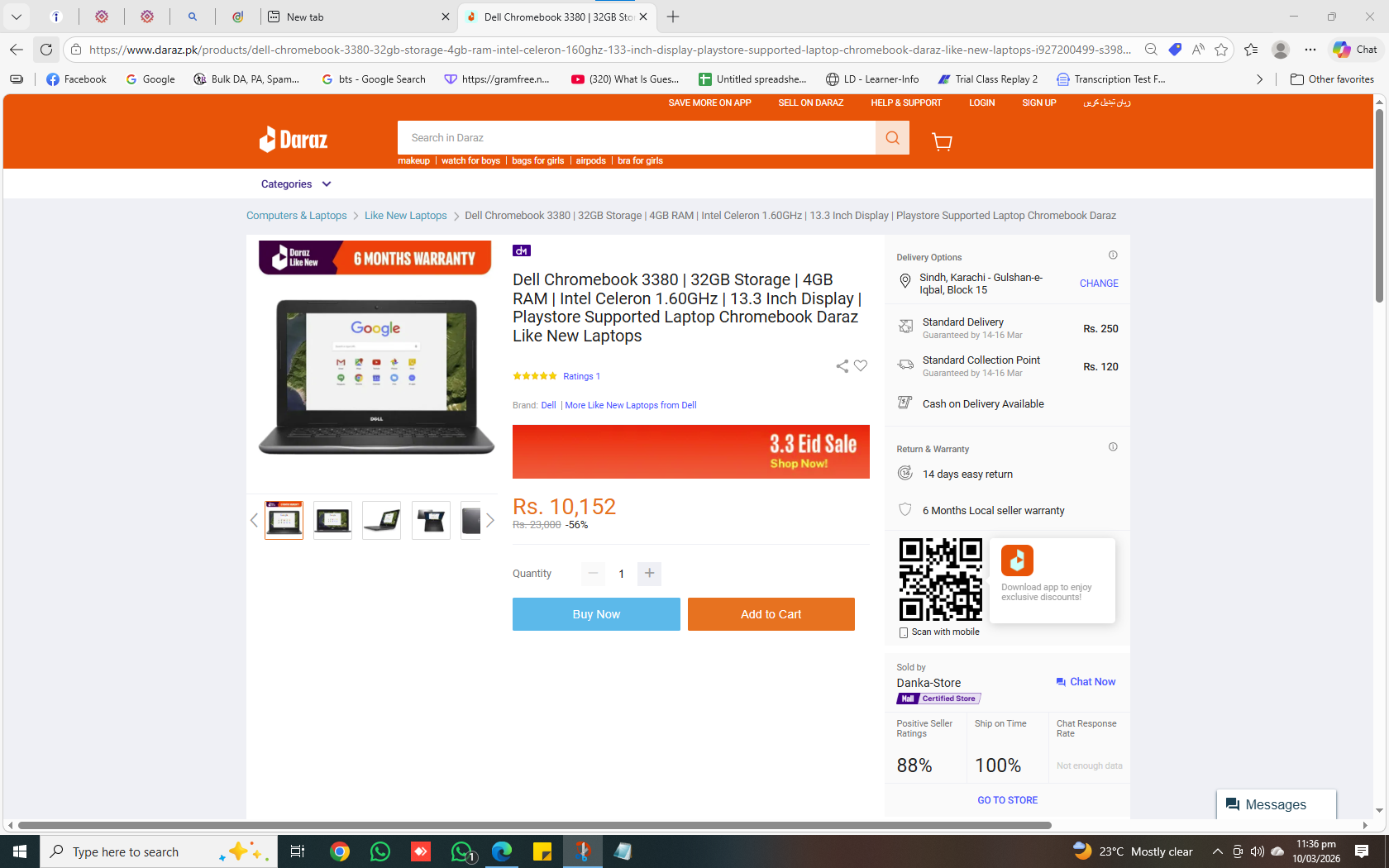Screen dimensions: 1389x868
Task: Open the shopping cart icon
Action: click(942, 141)
